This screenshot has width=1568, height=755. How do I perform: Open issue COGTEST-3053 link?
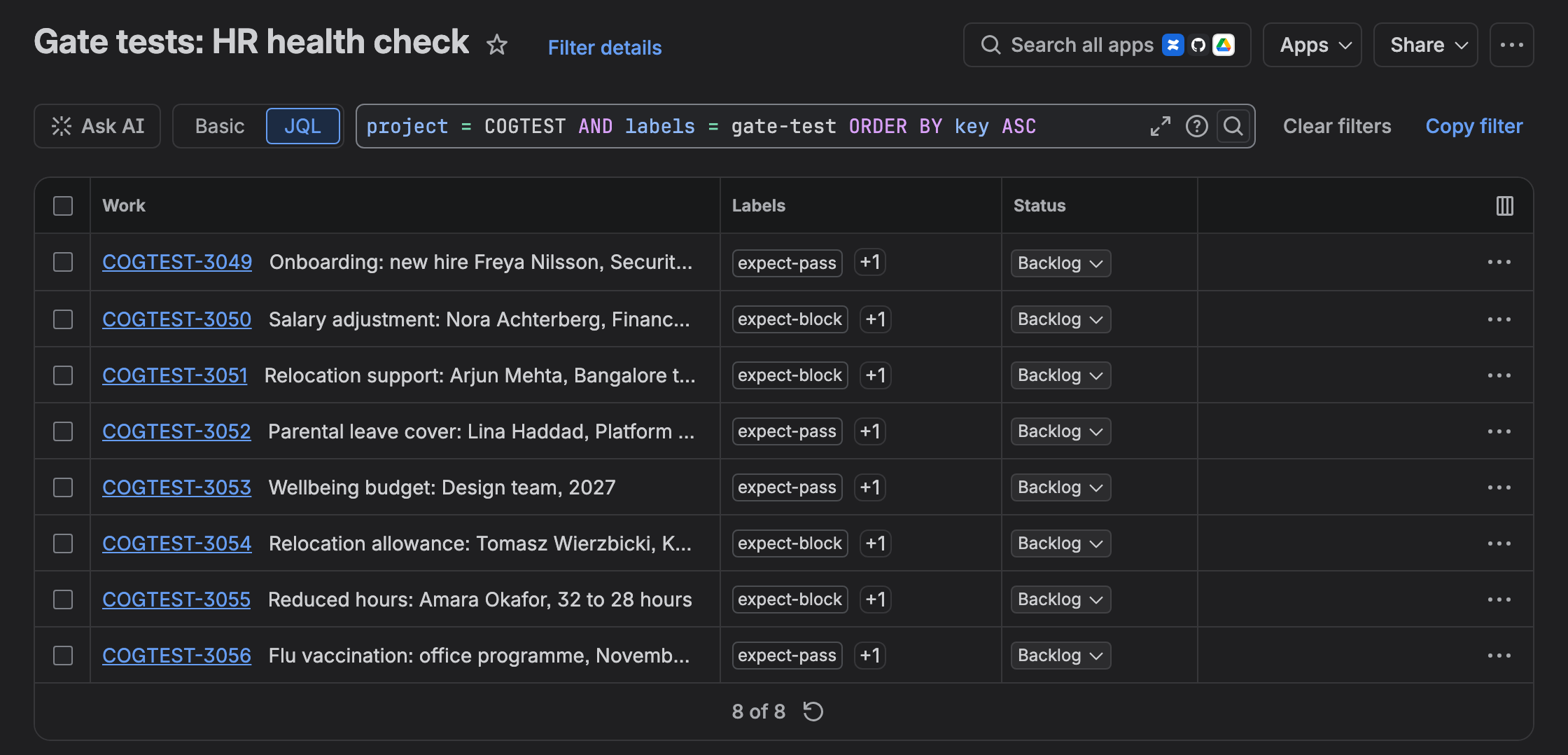(176, 487)
